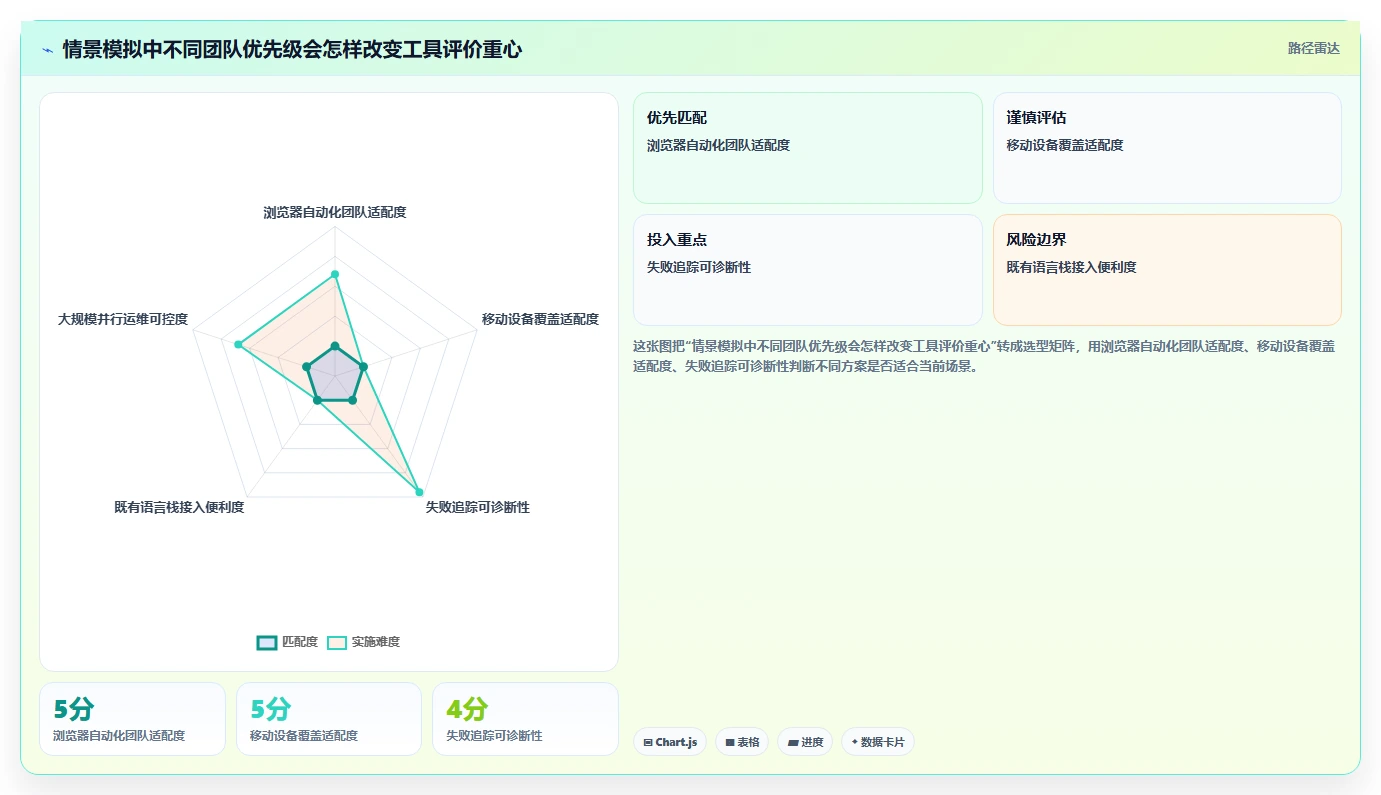This screenshot has height=795, width=1381.
Task: Click radar axis label 浏览器自动化团队适配度
Action: (x=335, y=212)
